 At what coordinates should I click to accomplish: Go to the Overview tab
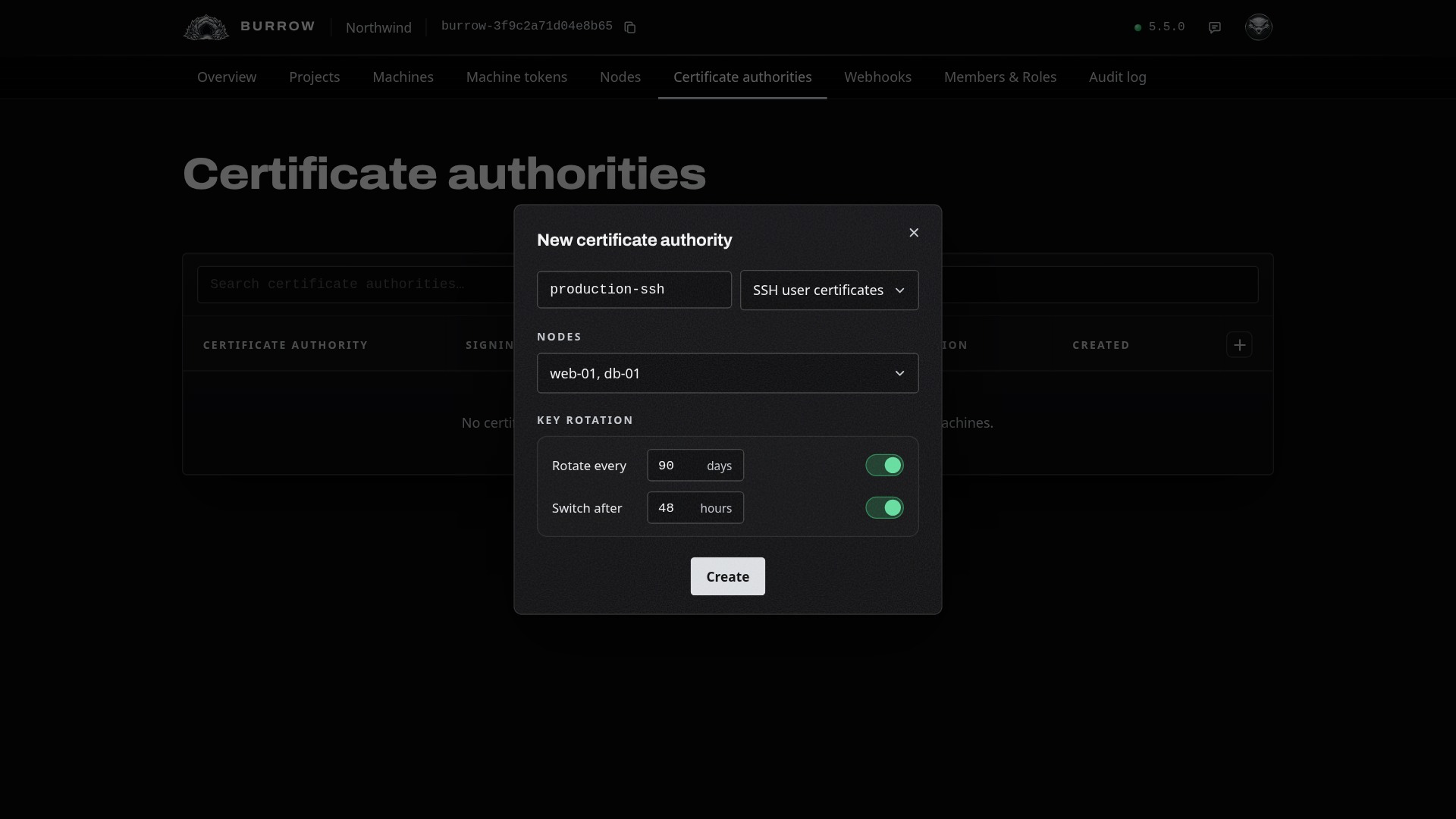(227, 77)
